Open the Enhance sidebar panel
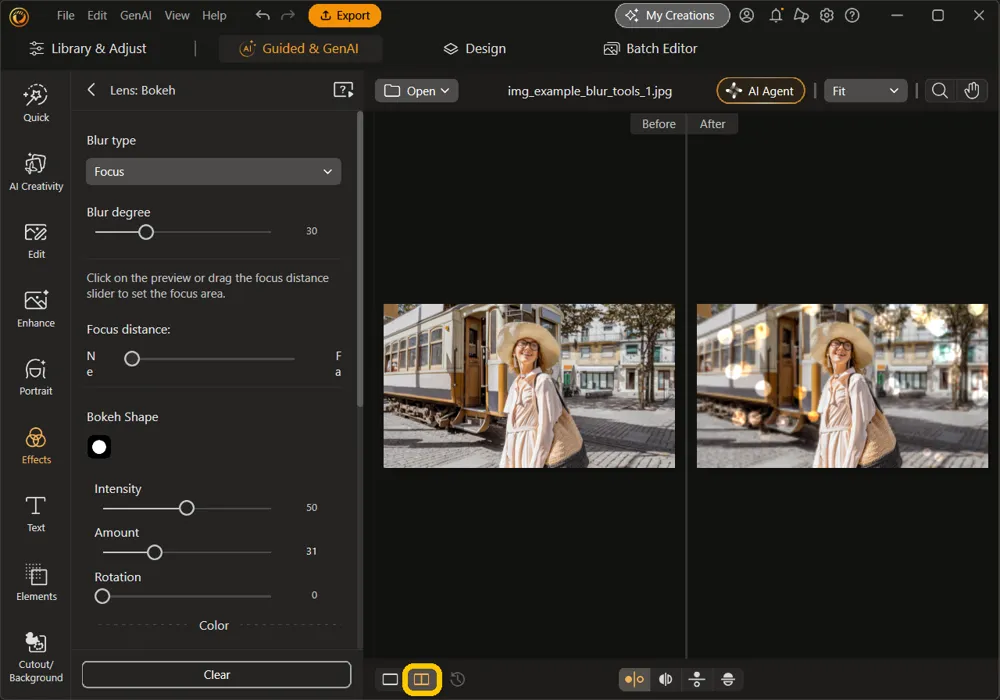The width and height of the screenshot is (1000, 700). pos(36,309)
